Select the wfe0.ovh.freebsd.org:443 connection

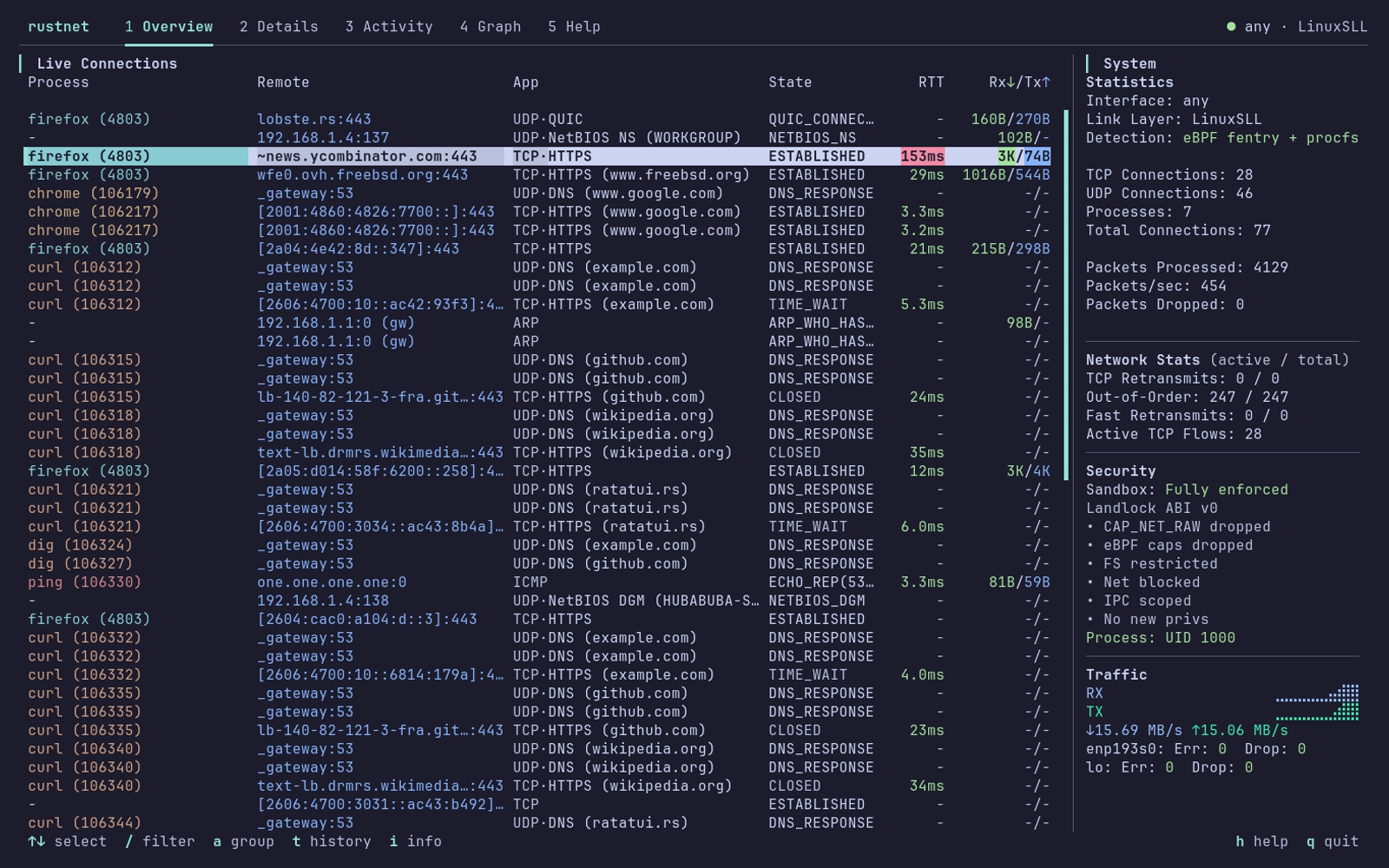click(539, 174)
